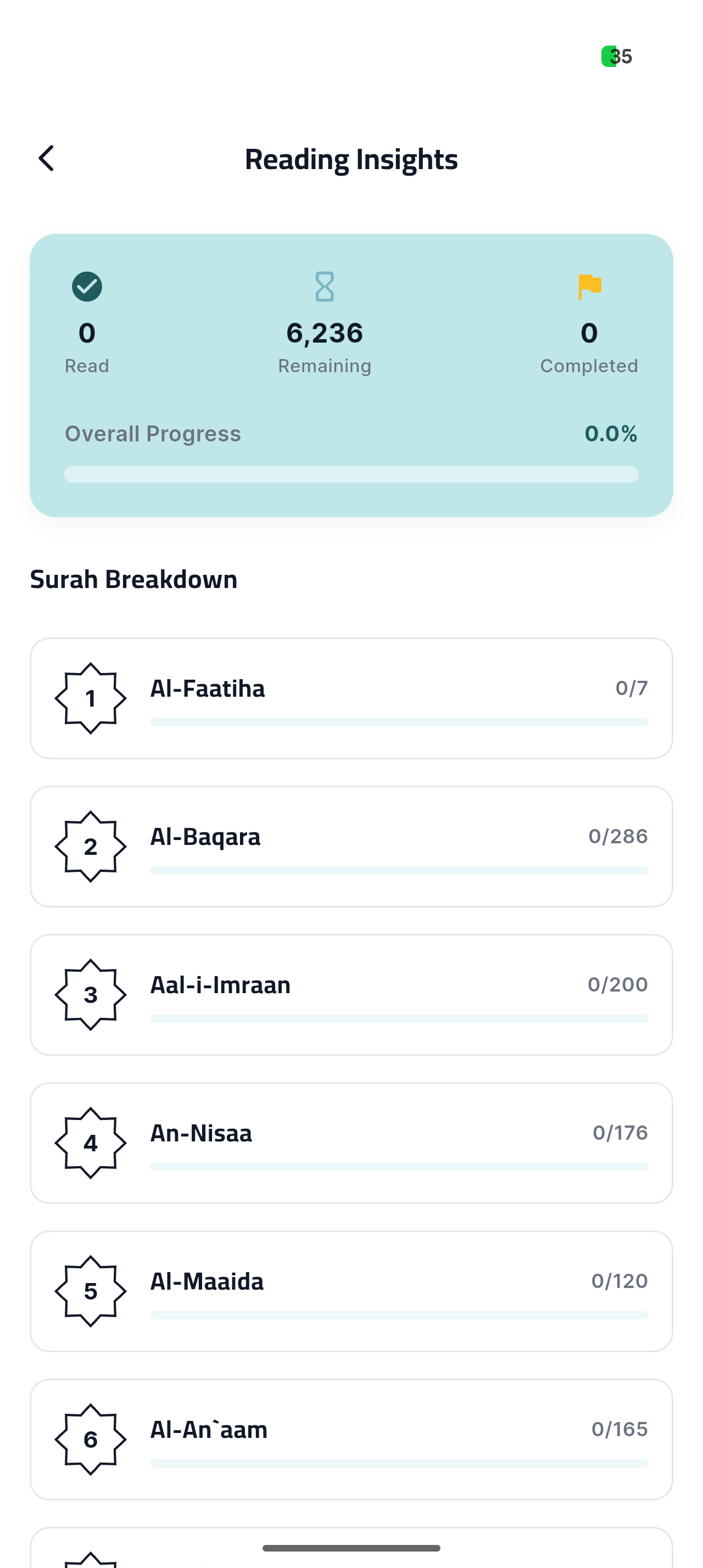The width and height of the screenshot is (703, 1568).
Task: Toggle completion status for Al-Faatiha
Action: click(351, 698)
